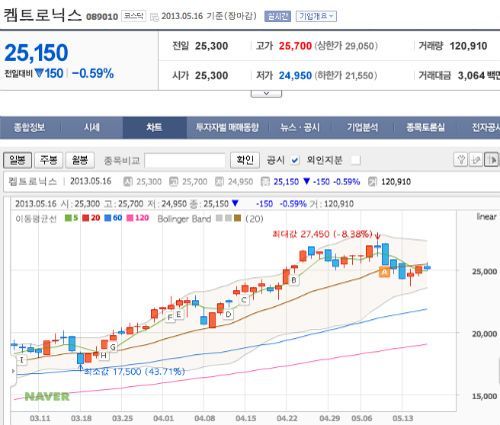The image size is (500, 425).
Task: Click the 20,000 price axis label
Action: click(484, 334)
